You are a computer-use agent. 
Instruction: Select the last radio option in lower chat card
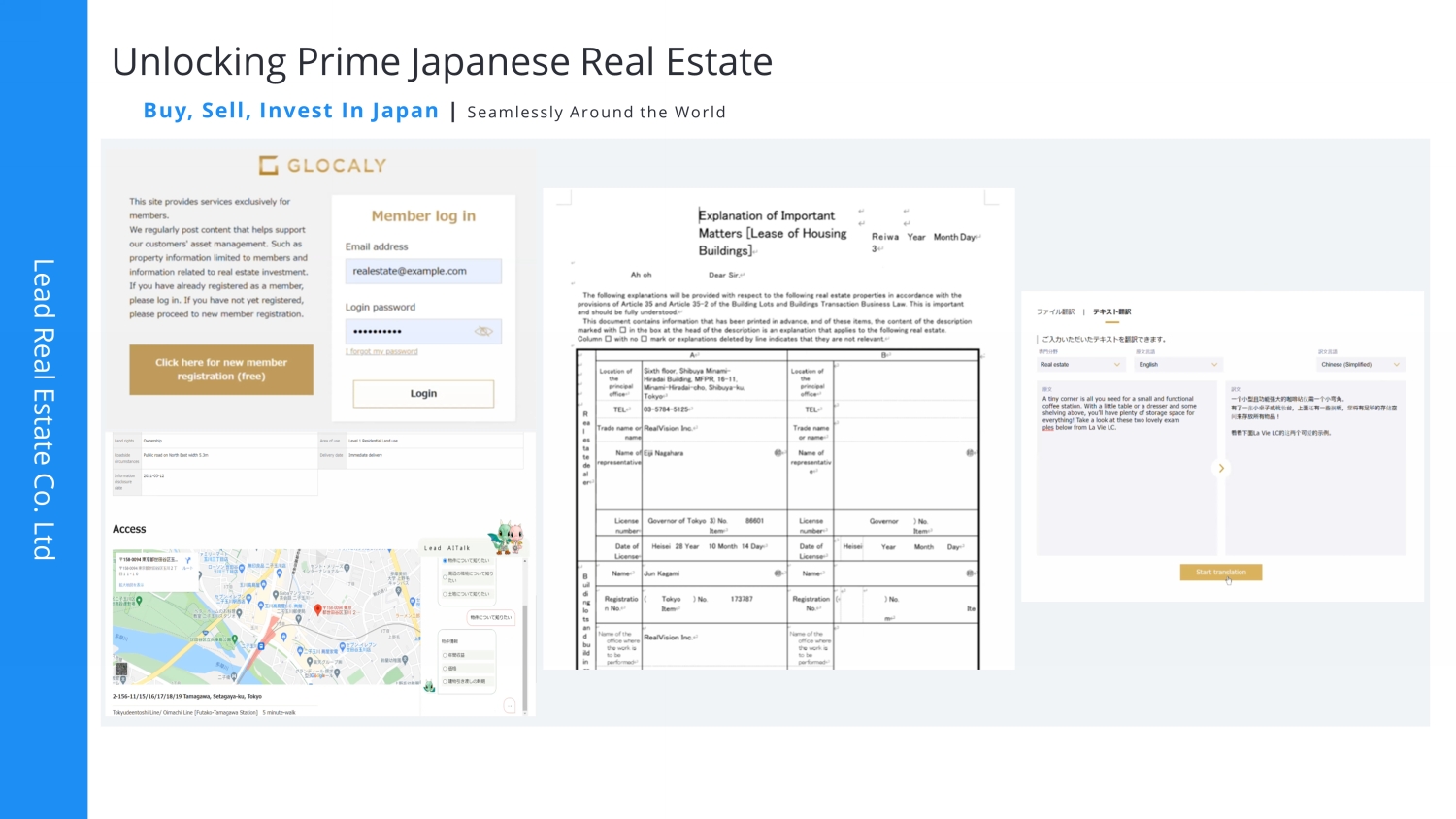pos(445,681)
